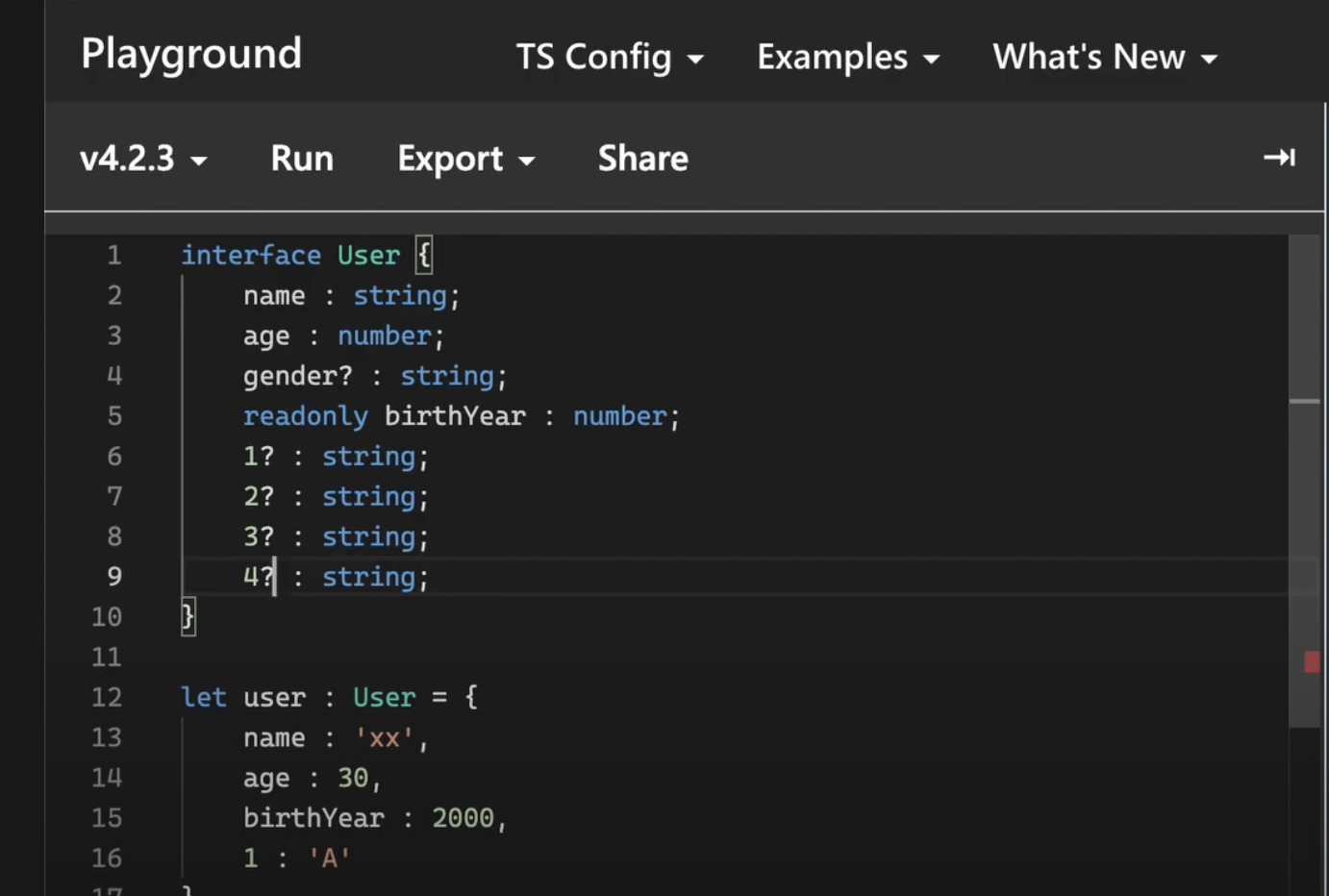The width and height of the screenshot is (1329, 896).
Task: Click the 'readonly' keyword on line 5
Action: 305,416
